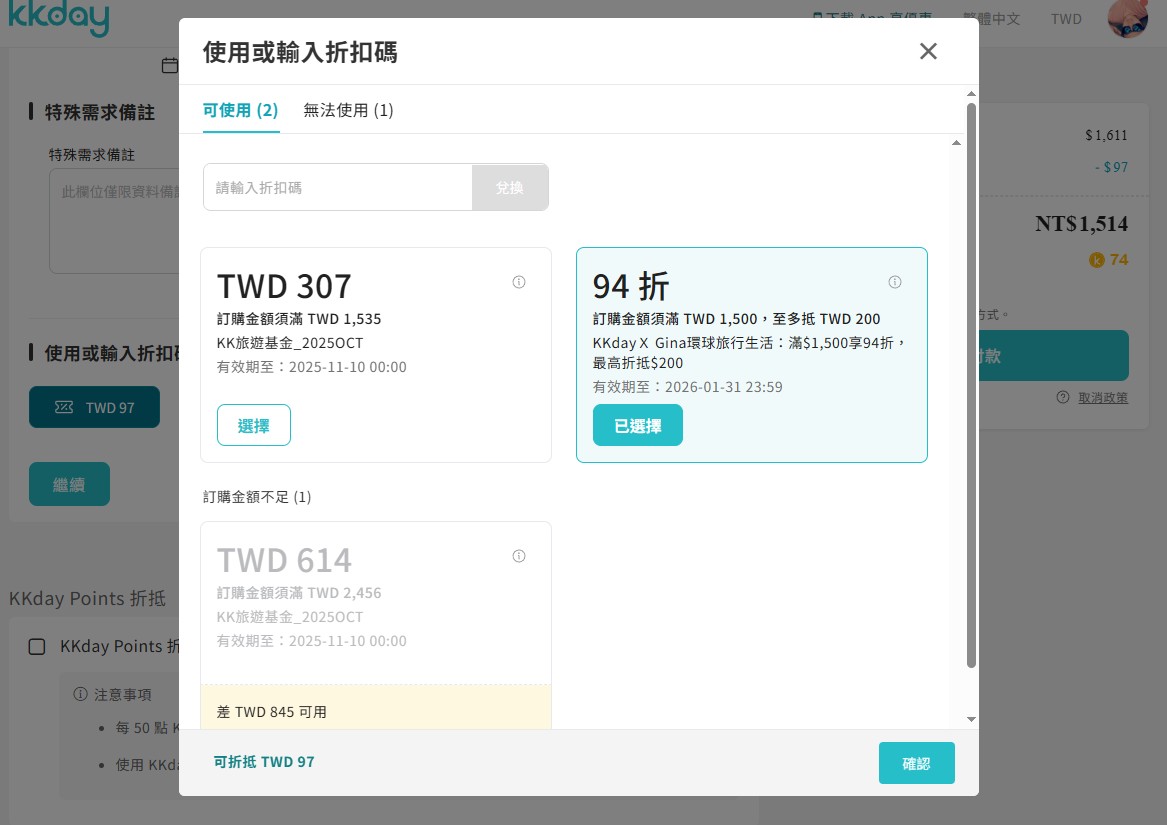Click the coupon ticket icon on TWD 97 tag
Viewport: 1167px width, 825px height.
coord(63,407)
